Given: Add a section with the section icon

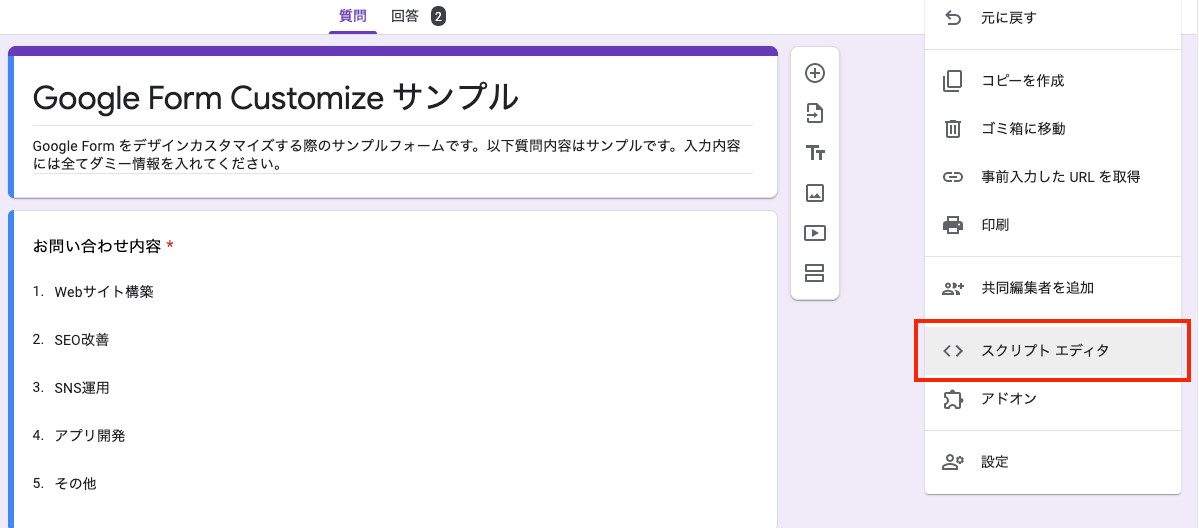Looking at the screenshot, I should (815, 272).
